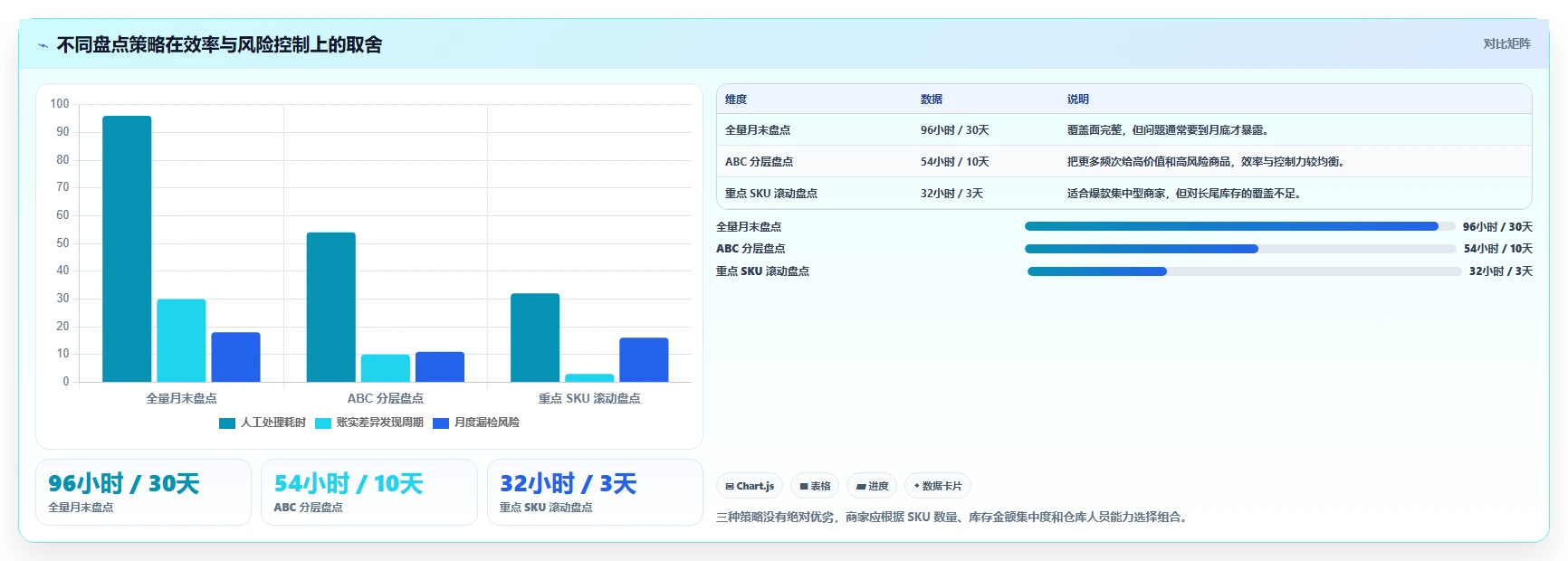1568x561 pixels.
Task: Click the ABC 分层盘点 progress bar
Action: coord(1240,249)
